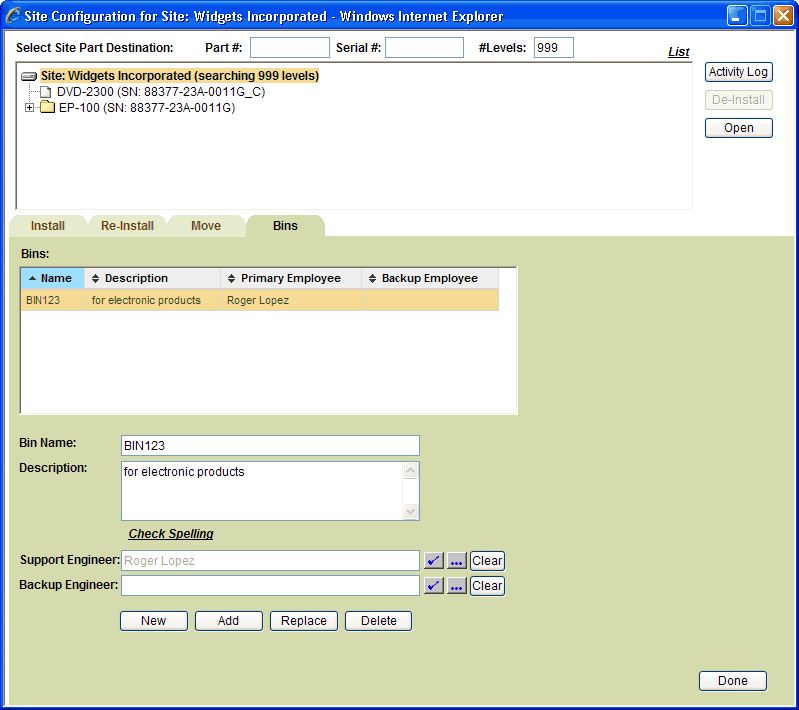Clear the Support Engineer field

point(487,561)
